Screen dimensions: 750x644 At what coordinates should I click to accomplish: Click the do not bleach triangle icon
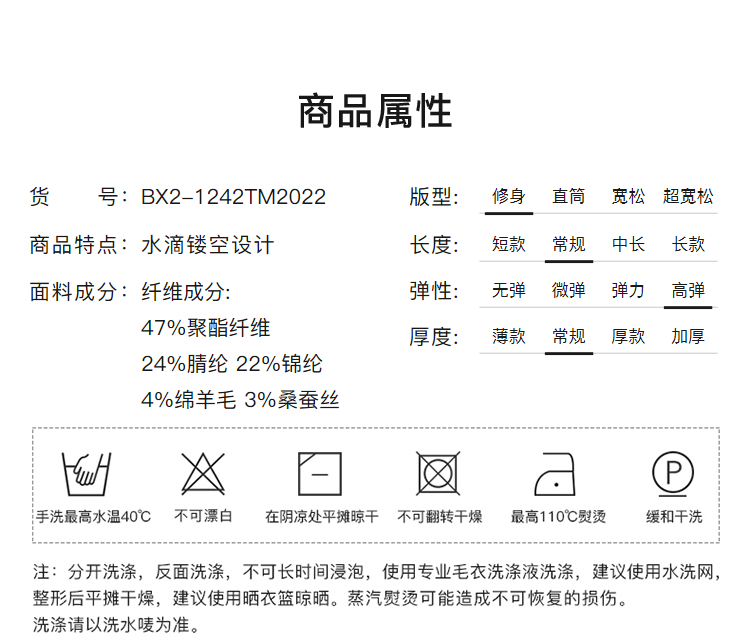[x=203, y=473]
